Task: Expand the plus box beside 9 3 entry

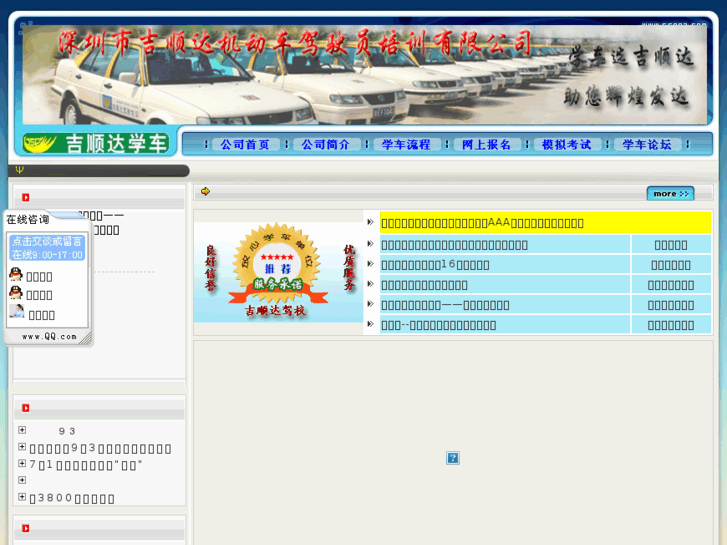Action: 22,430
